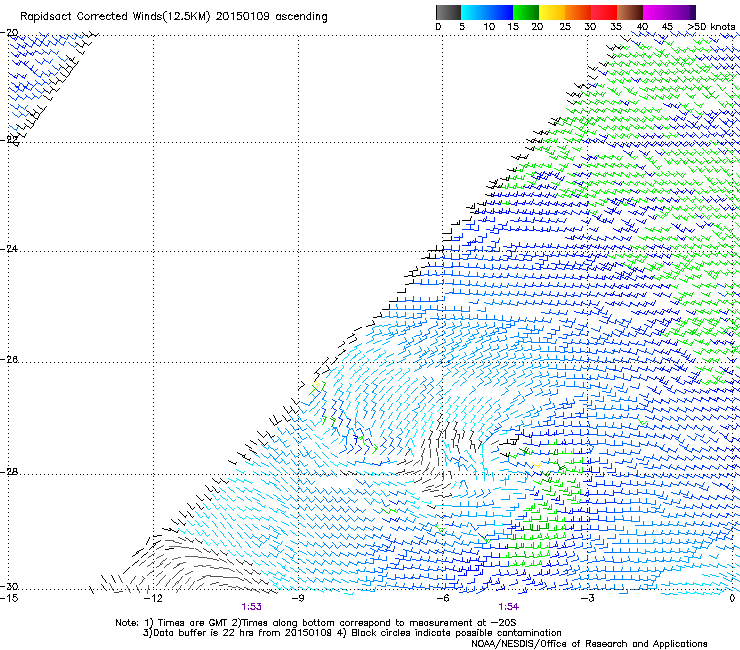Click the 0 longitude axis label

click(732, 598)
